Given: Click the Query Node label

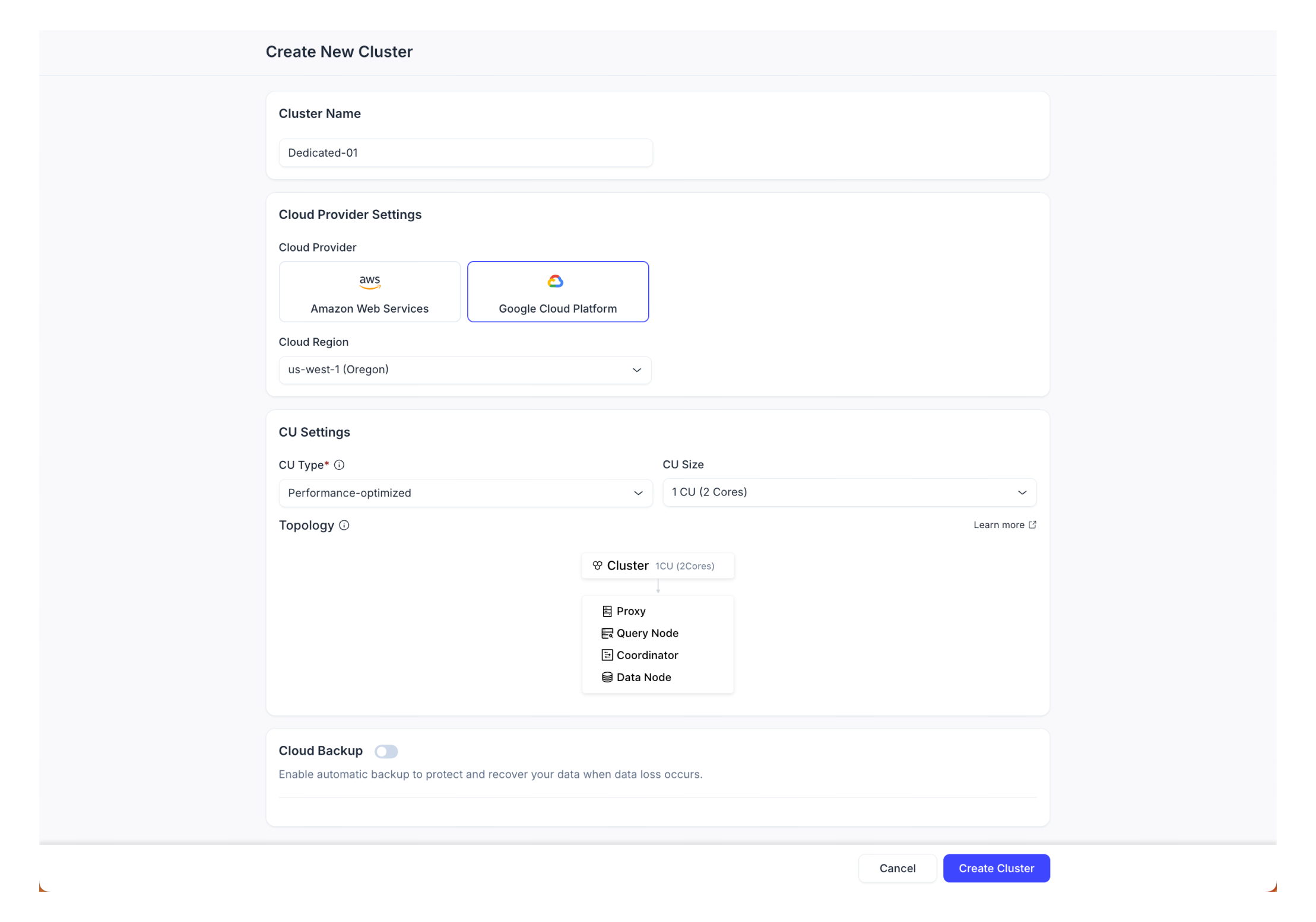Looking at the screenshot, I should point(647,633).
